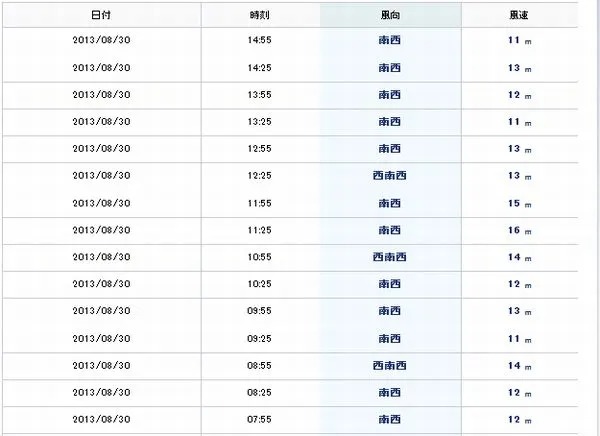Click the 風向 column header

point(390,15)
